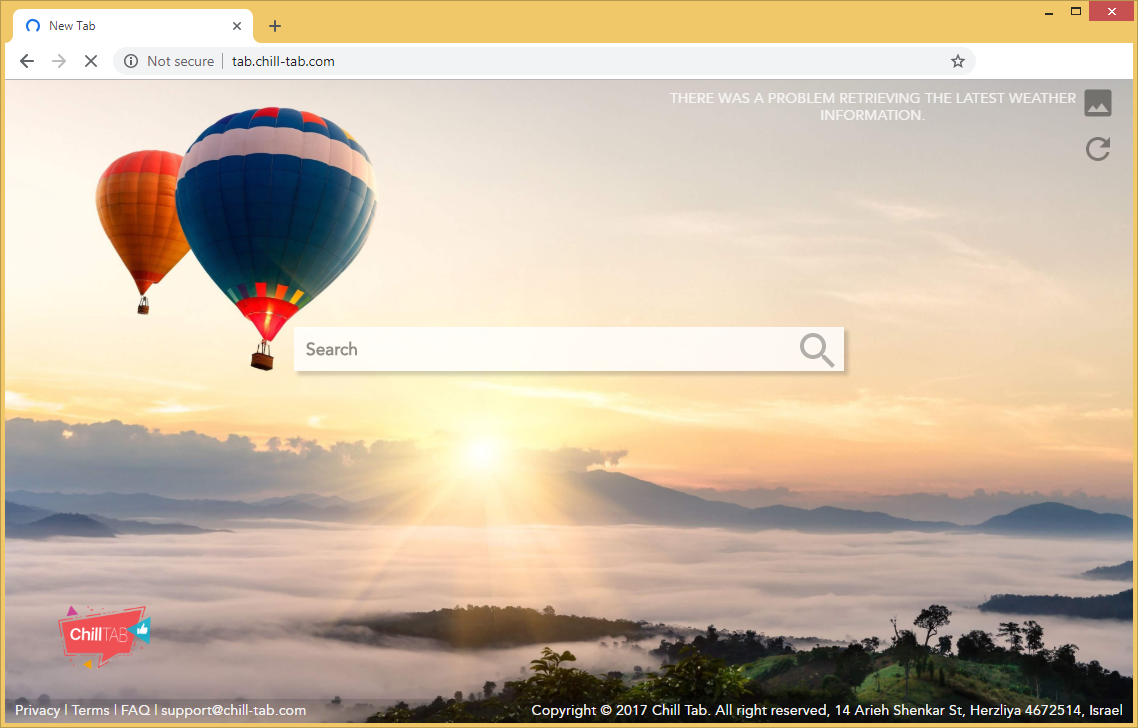Click the Copyright 2017 Chill Tab text
Screen dimensions: 1138x728
click(827, 710)
